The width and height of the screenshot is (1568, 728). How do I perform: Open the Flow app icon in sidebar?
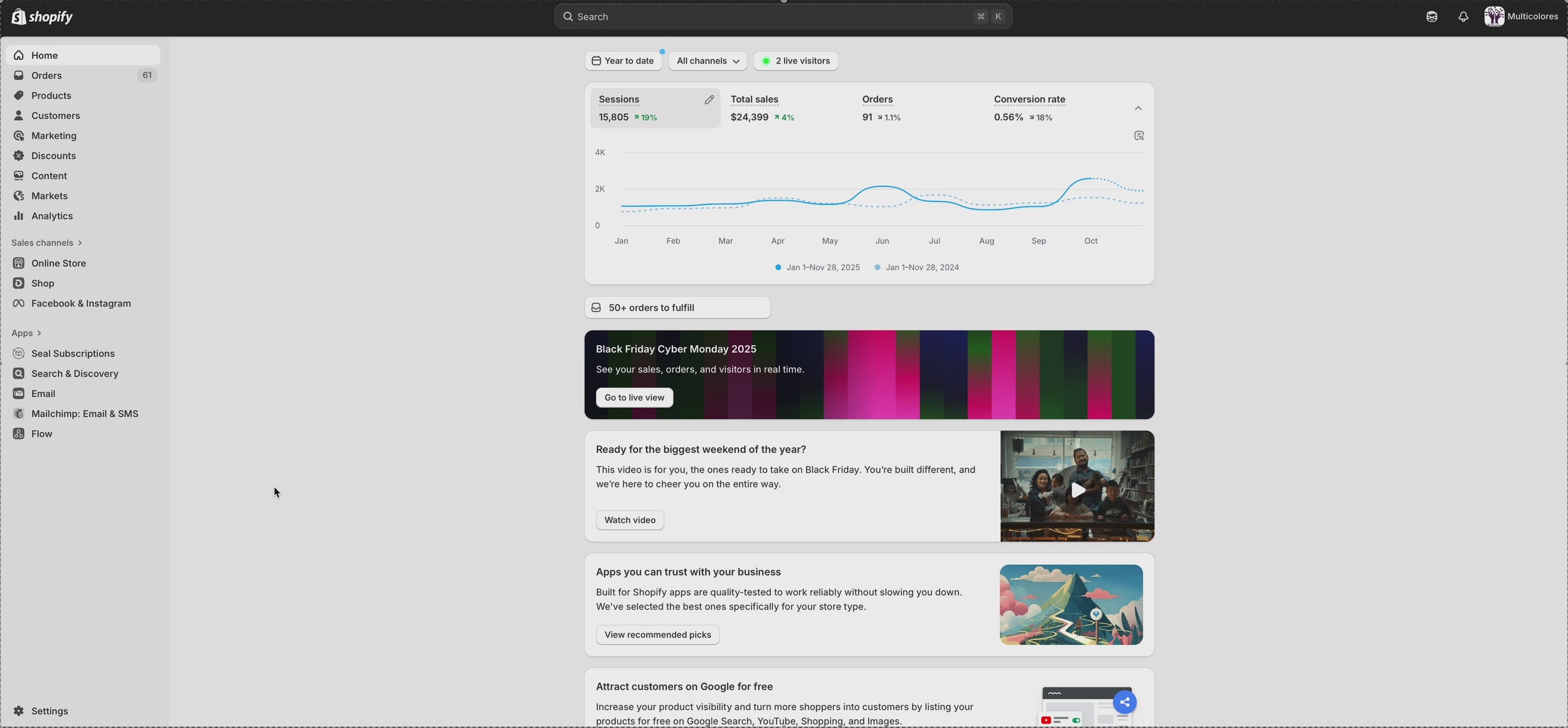point(19,434)
